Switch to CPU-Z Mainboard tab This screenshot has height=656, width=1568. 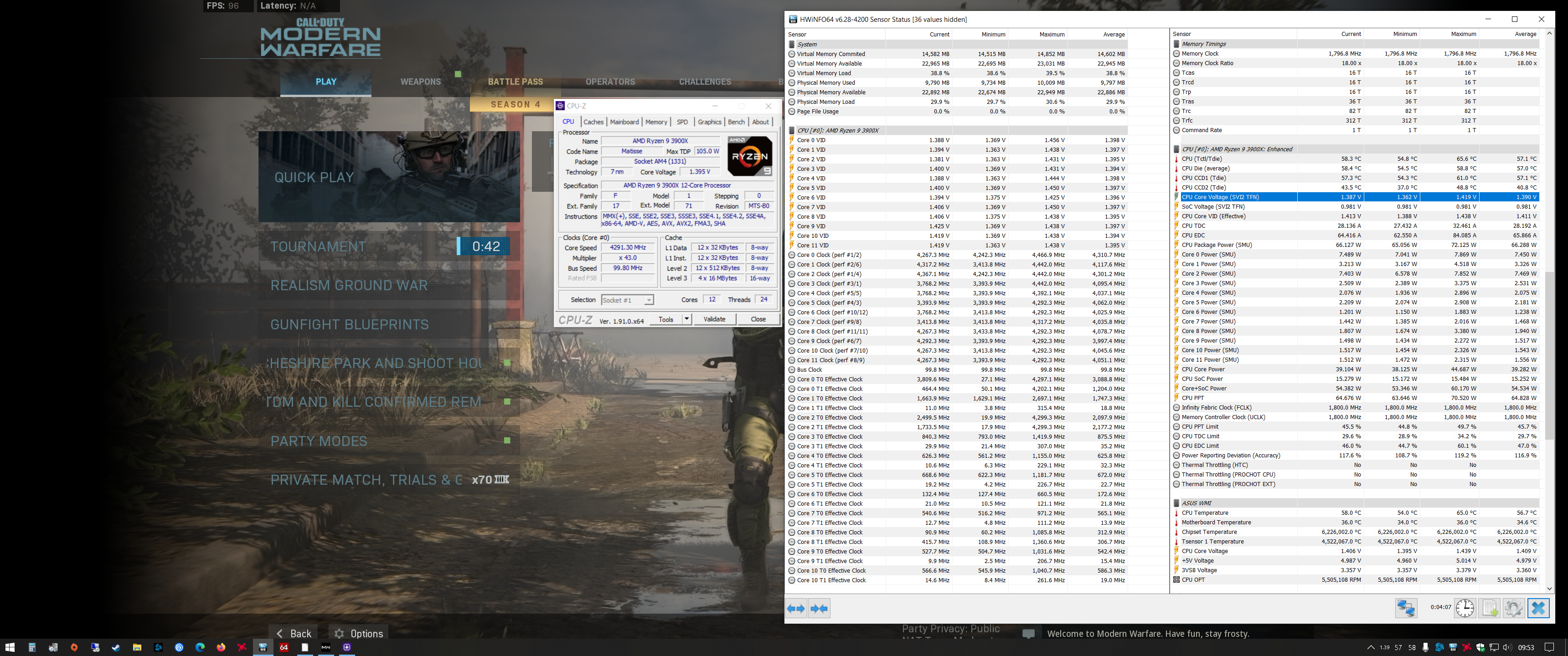[x=624, y=122]
